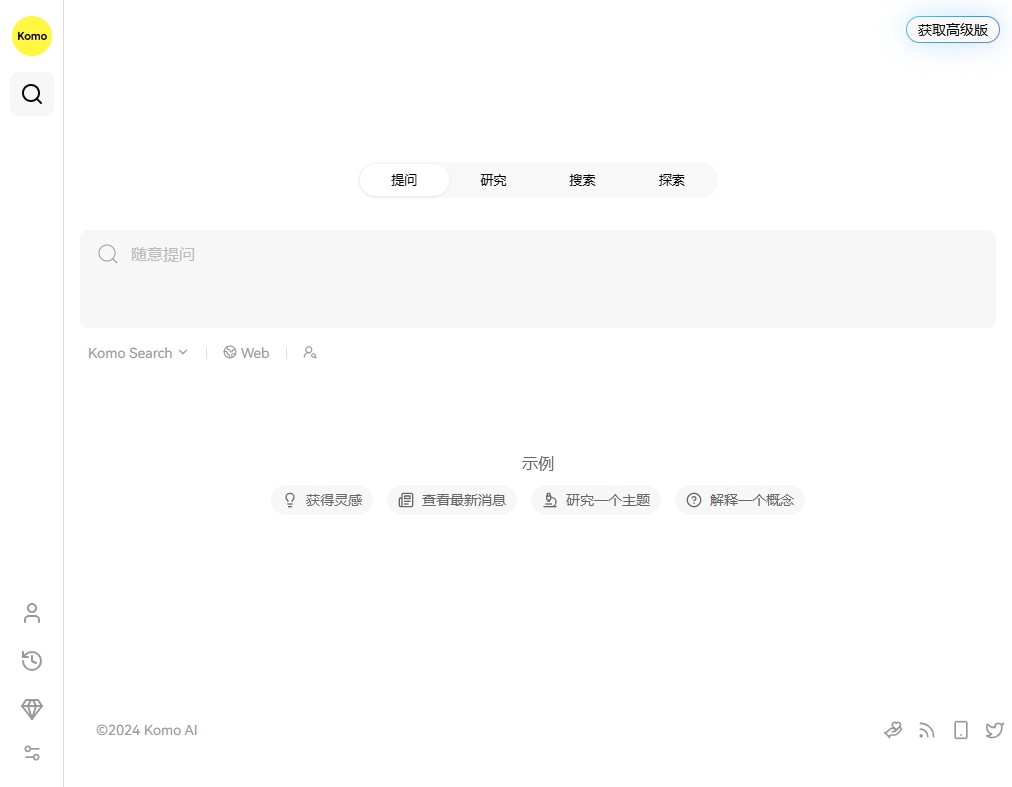
Task: Expand the Komo Search dropdown
Action: click(x=138, y=353)
